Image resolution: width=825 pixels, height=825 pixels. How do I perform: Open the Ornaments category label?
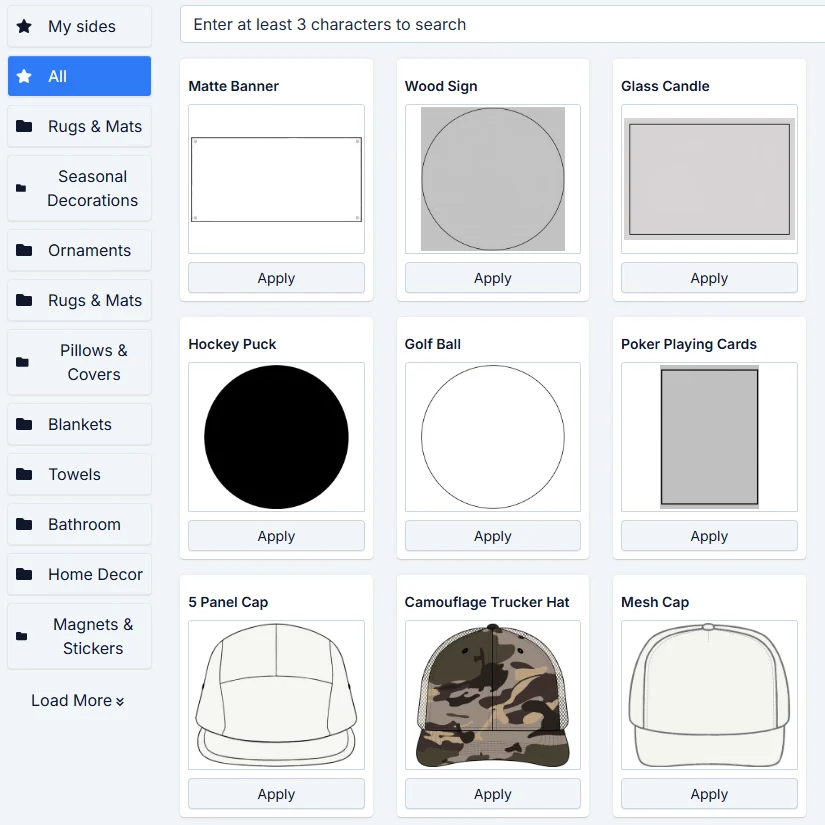pos(89,250)
